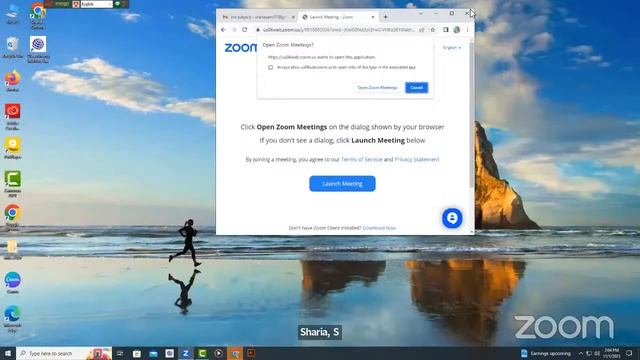
Task: Reload the Zoom page
Action: click(x=244, y=30)
